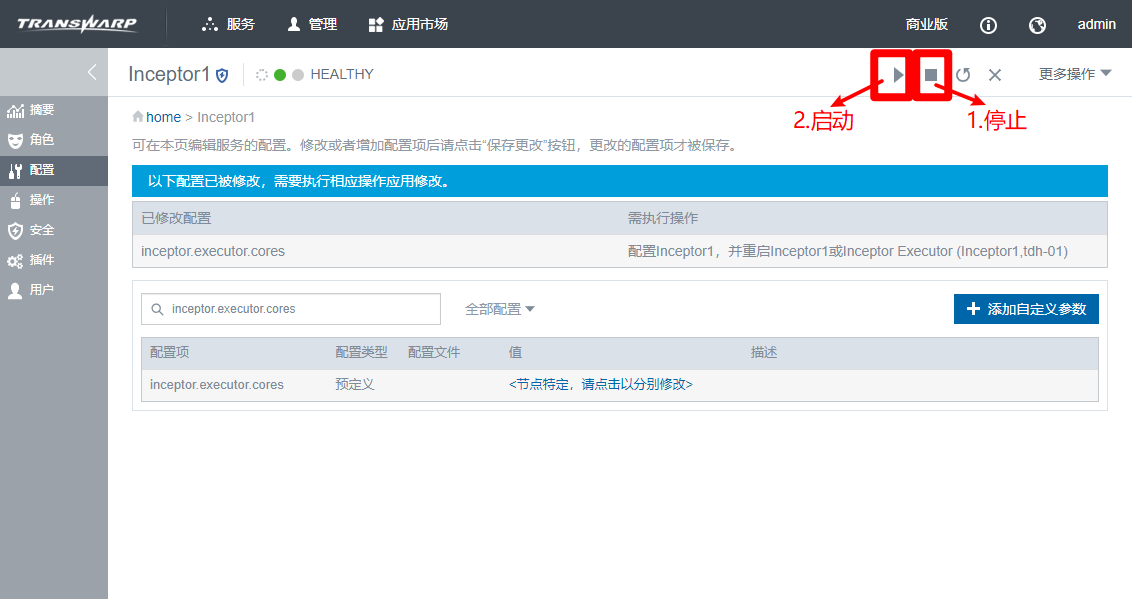Viewport: 1132px width, 599px height.
Task: Click the globe language icon in the header
Action: (1037, 24)
